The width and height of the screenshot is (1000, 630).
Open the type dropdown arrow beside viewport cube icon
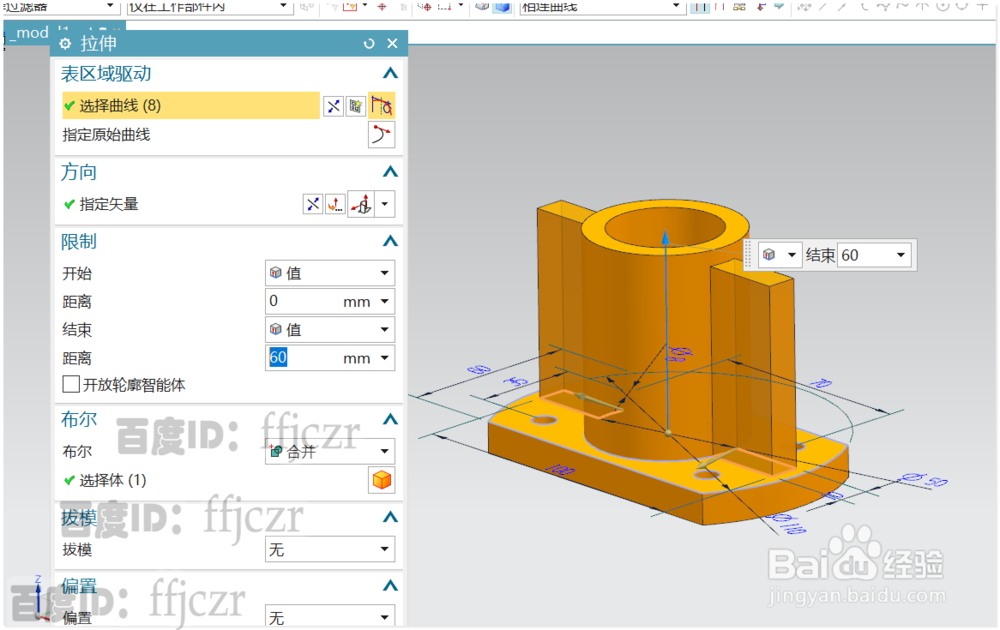[x=791, y=255]
